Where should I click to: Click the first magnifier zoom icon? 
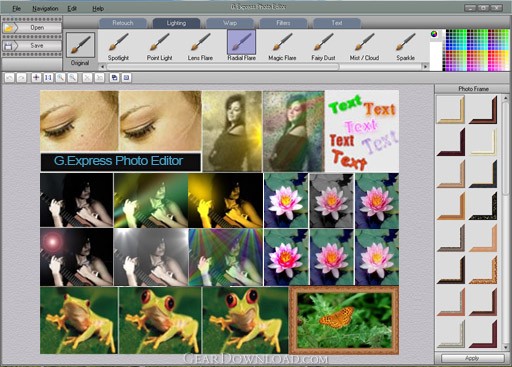click(x=60, y=78)
